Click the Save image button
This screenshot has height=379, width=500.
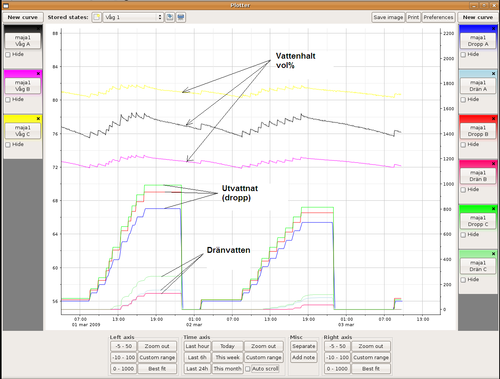tap(388, 17)
